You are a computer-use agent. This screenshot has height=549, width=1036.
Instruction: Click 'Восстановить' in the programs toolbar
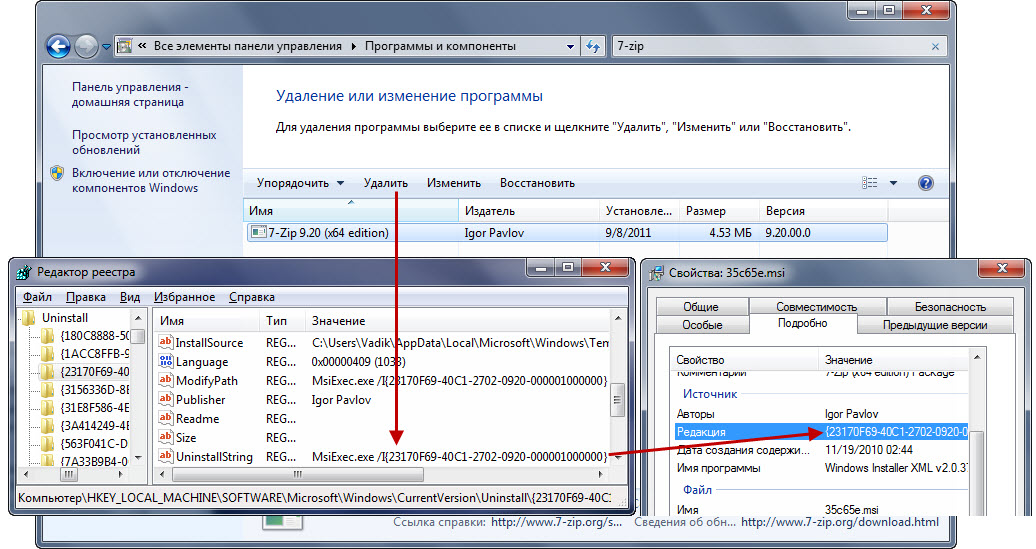click(x=537, y=183)
